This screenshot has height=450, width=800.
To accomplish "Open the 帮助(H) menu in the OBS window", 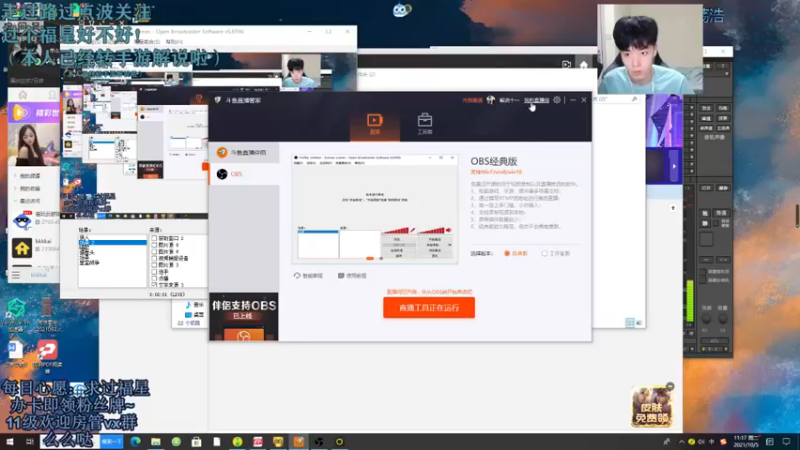I will pos(174,42).
